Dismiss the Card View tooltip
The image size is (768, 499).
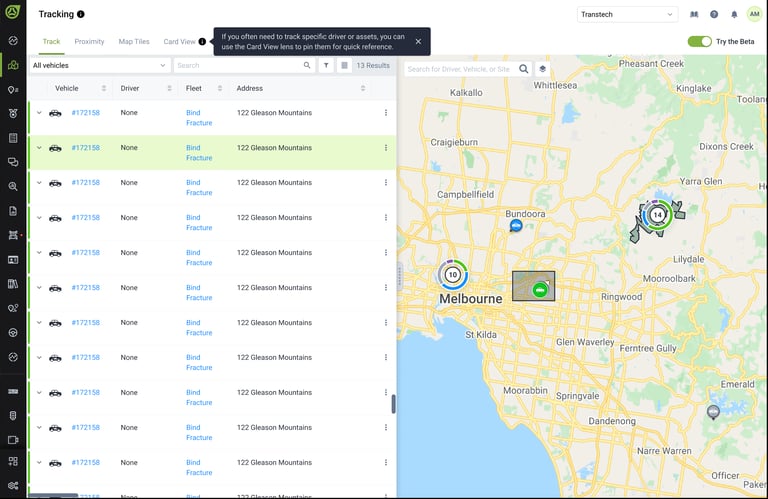tap(418, 42)
